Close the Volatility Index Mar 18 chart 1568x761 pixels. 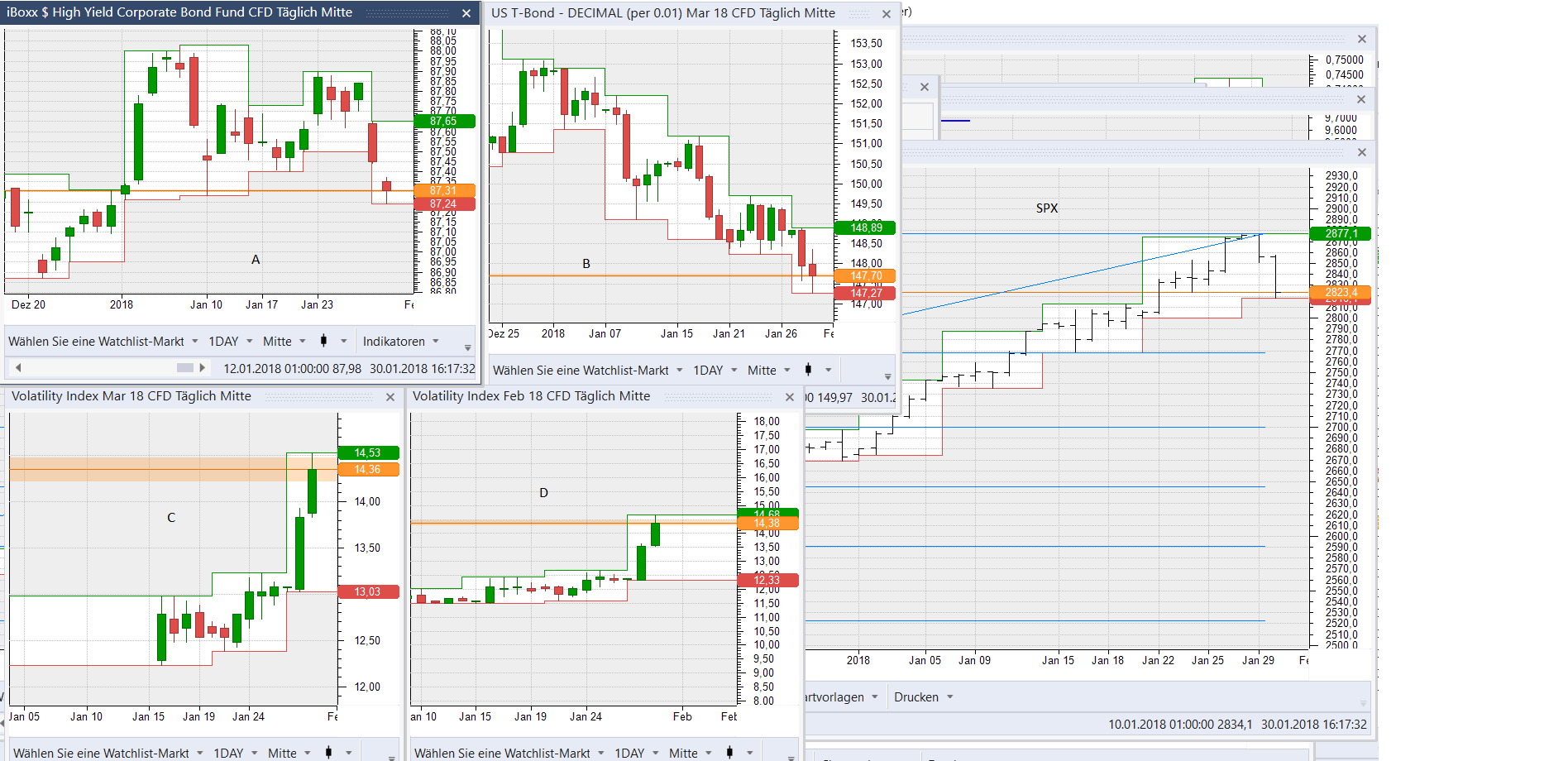coord(390,397)
